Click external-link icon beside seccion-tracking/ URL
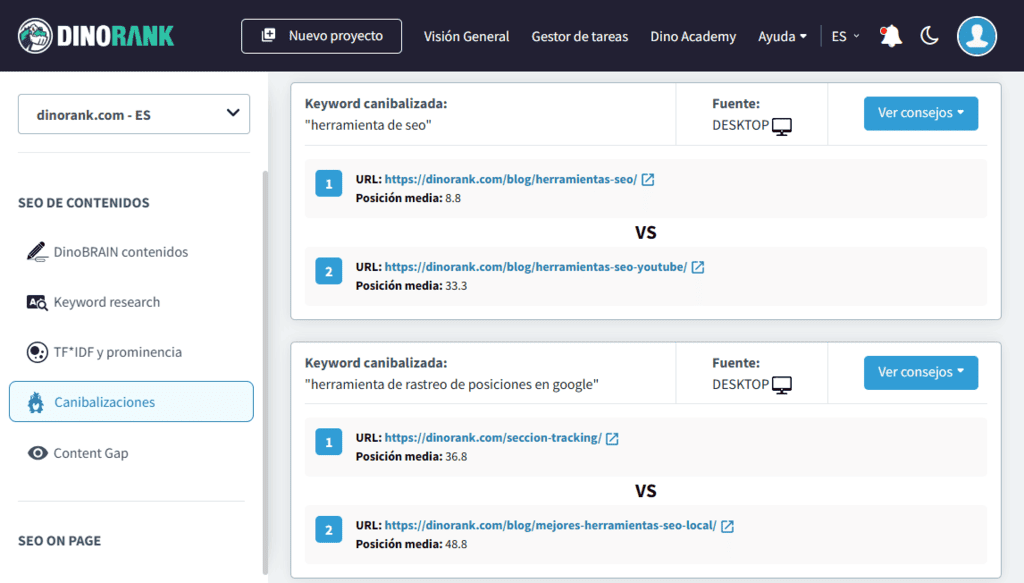The image size is (1024, 583). (612, 439)
